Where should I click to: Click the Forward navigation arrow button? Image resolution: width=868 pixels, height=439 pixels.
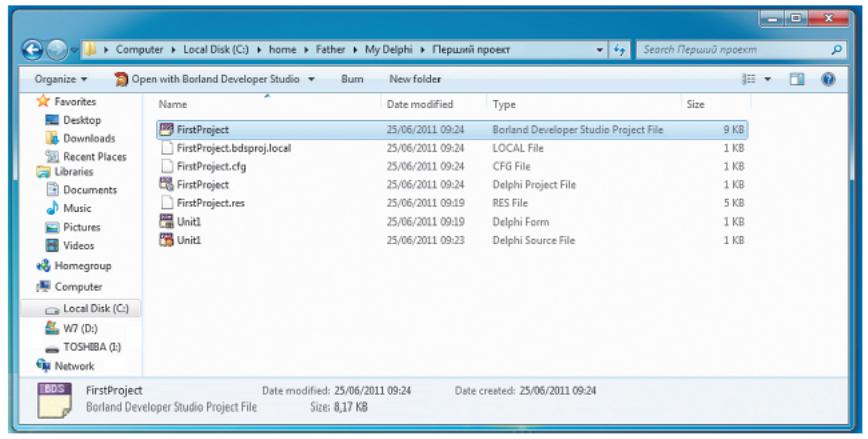coord(57,50)
